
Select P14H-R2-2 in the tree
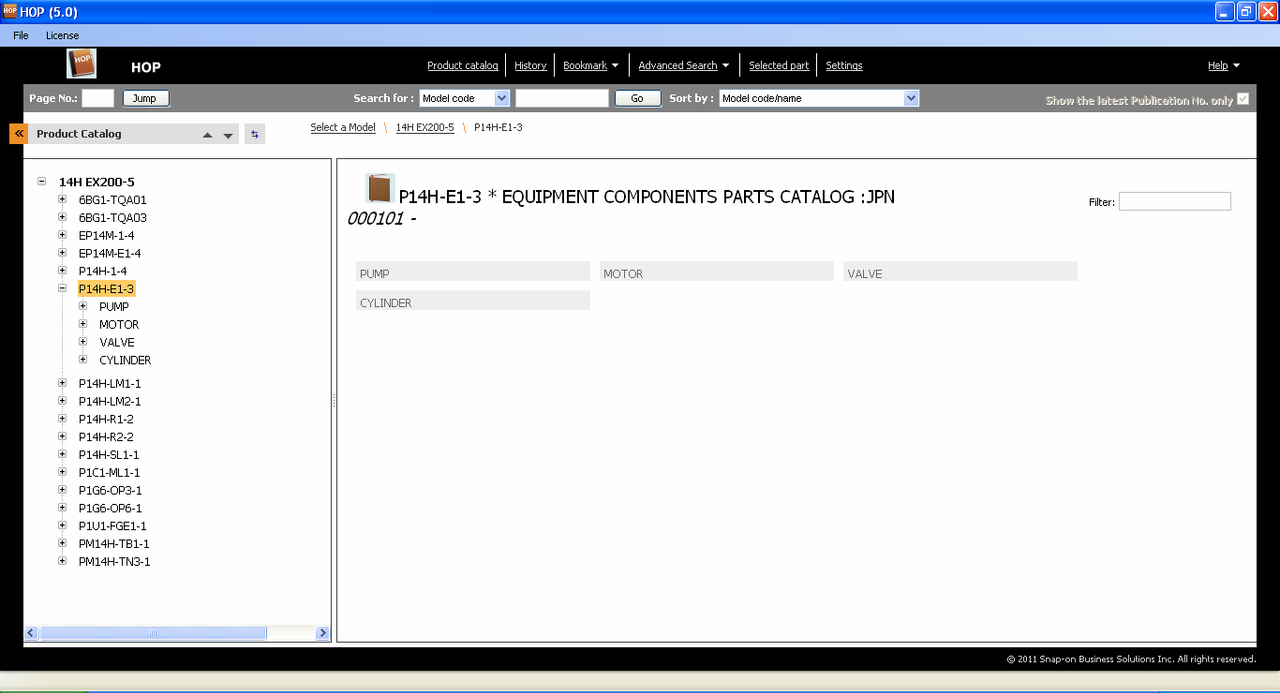tap(106, 437)
